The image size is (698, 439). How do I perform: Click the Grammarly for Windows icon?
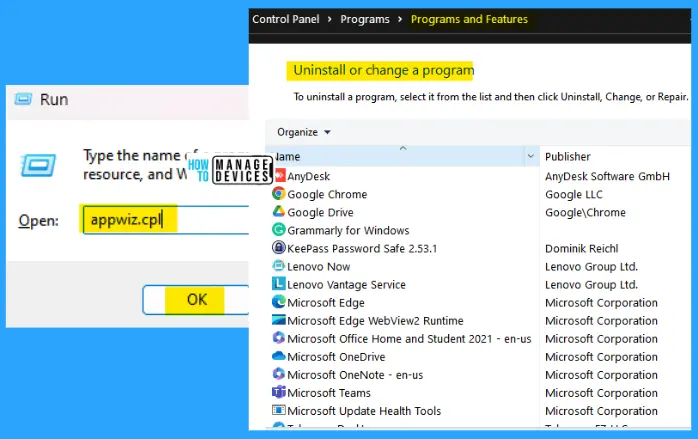[x=279, y=230]
